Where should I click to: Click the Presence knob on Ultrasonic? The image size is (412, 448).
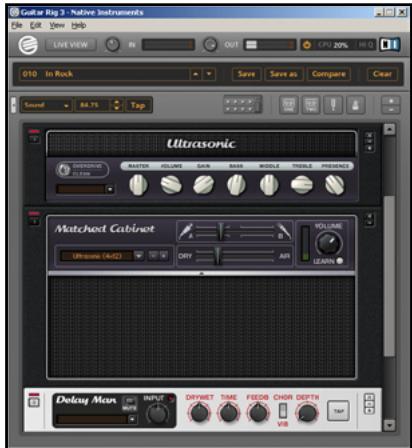[x=335, y=185]
